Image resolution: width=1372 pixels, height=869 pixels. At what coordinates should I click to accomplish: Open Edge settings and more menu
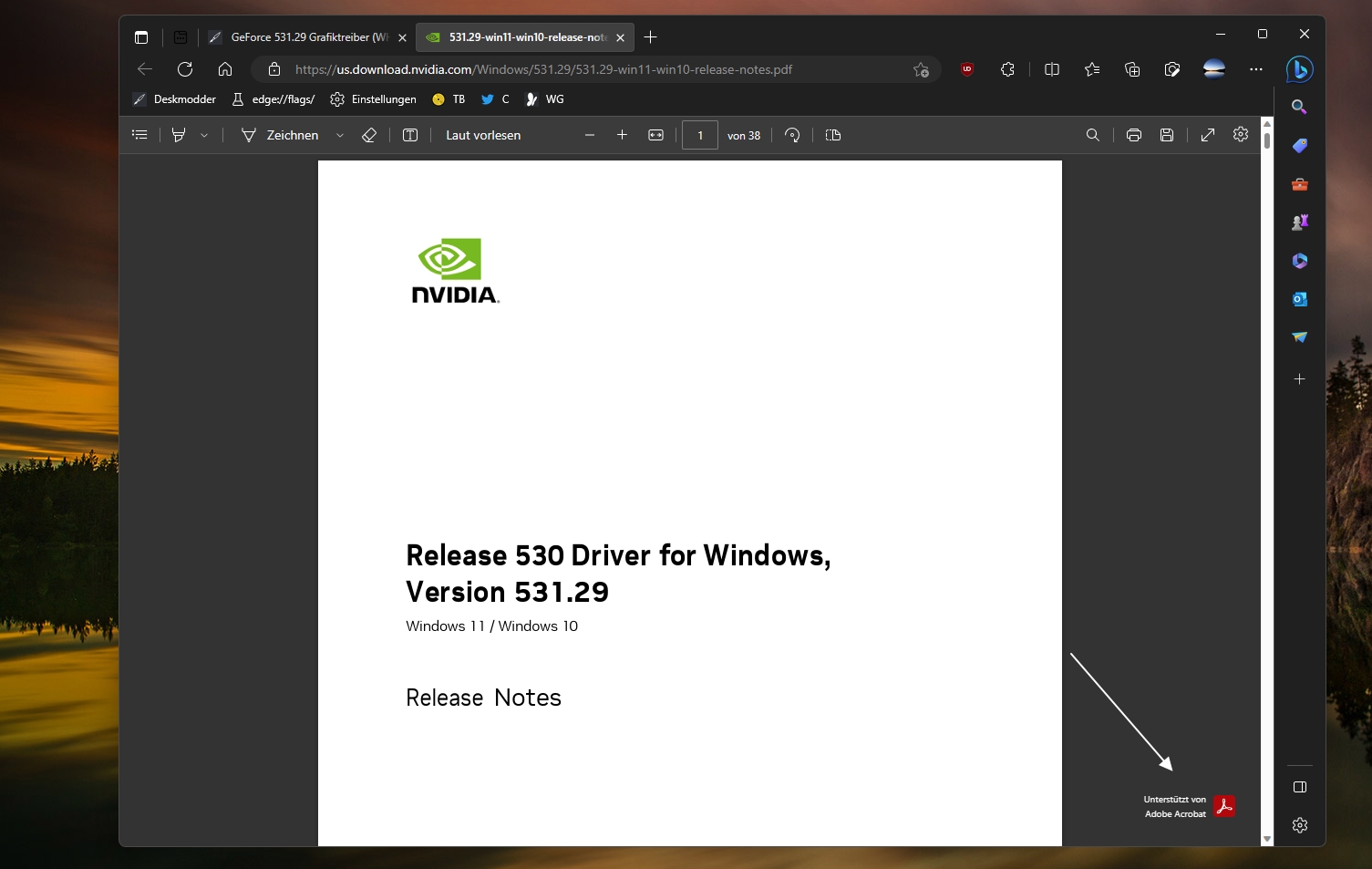[x=1256, y=69]
